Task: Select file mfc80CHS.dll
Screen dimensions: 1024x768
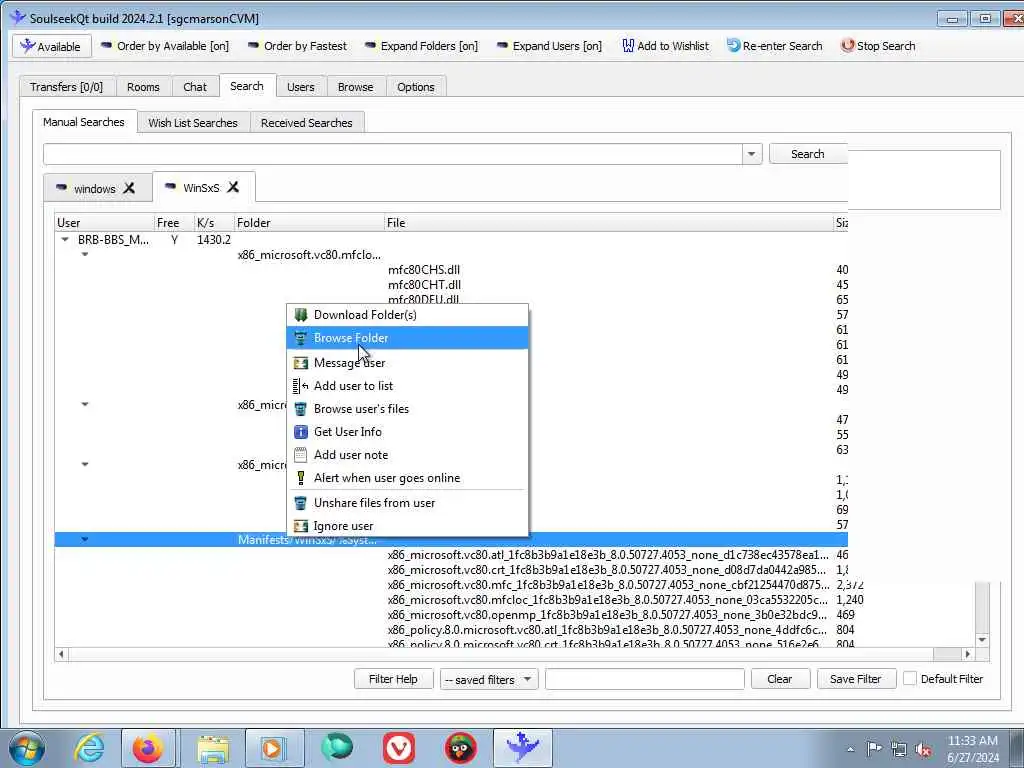Action: coord(424,270)
